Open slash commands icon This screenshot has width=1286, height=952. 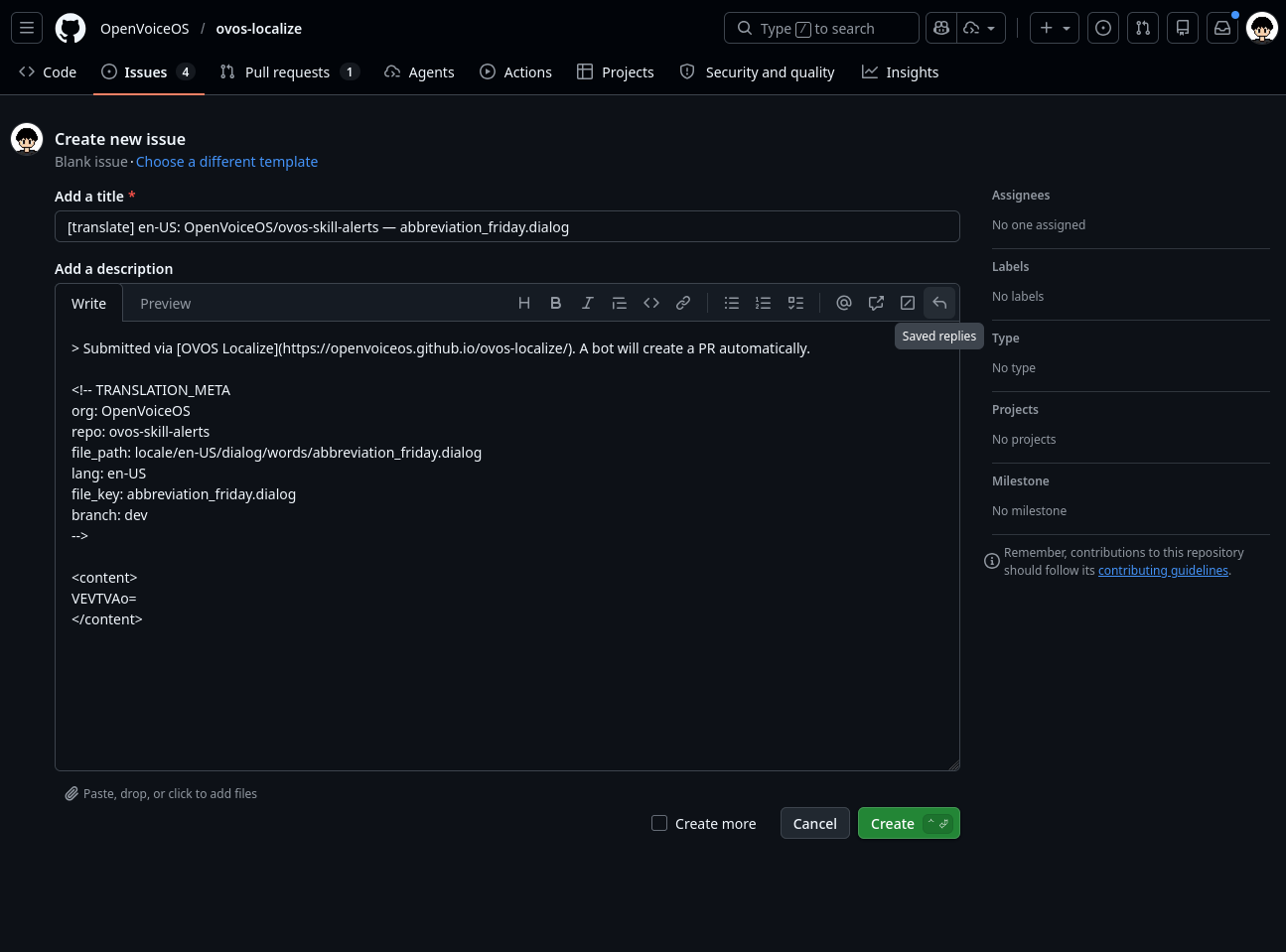[x=908, y=303]
